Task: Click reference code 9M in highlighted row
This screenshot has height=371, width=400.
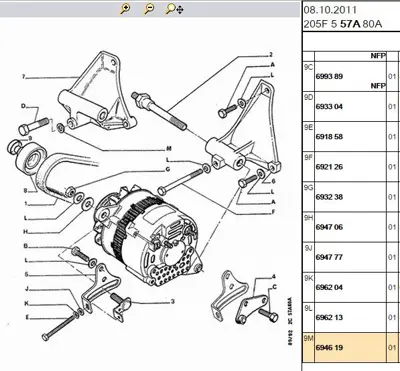Action: coord(308,338)
